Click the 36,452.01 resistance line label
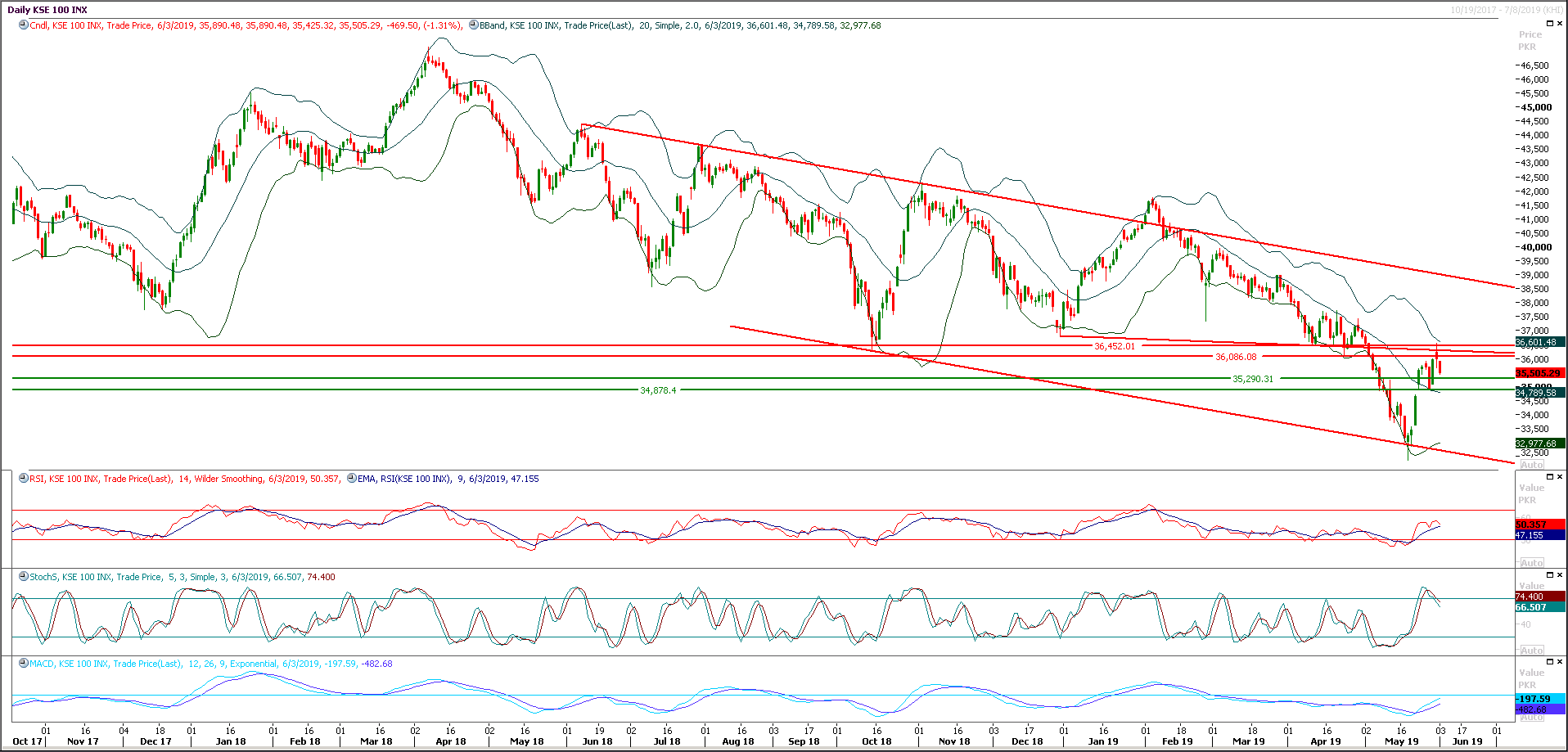The image size is (1568, 752). click(1115, 346)
